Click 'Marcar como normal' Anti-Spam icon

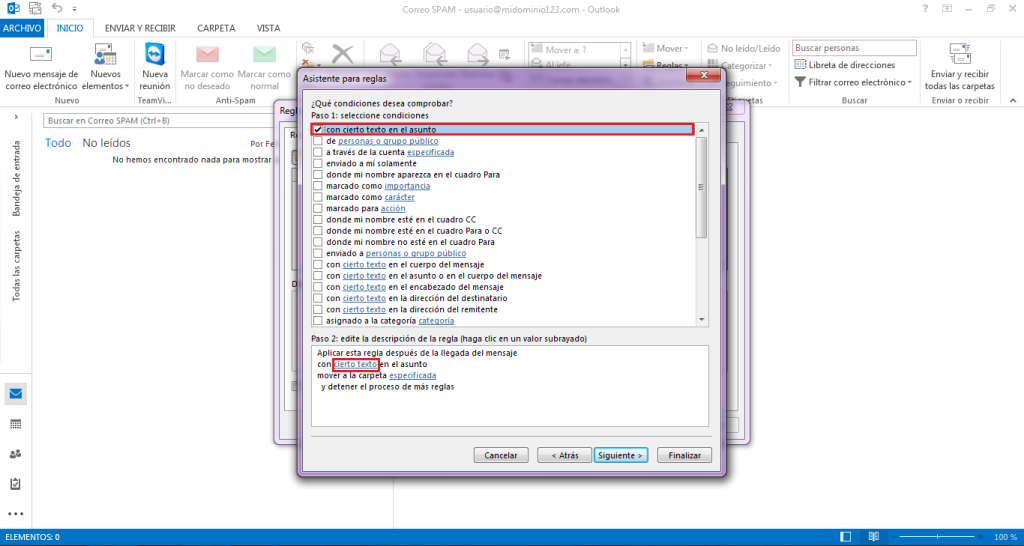pos(264,54)
